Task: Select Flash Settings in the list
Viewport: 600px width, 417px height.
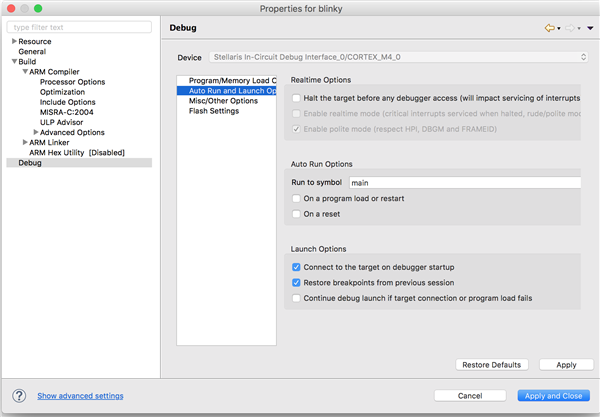Action: click(213, 111)
